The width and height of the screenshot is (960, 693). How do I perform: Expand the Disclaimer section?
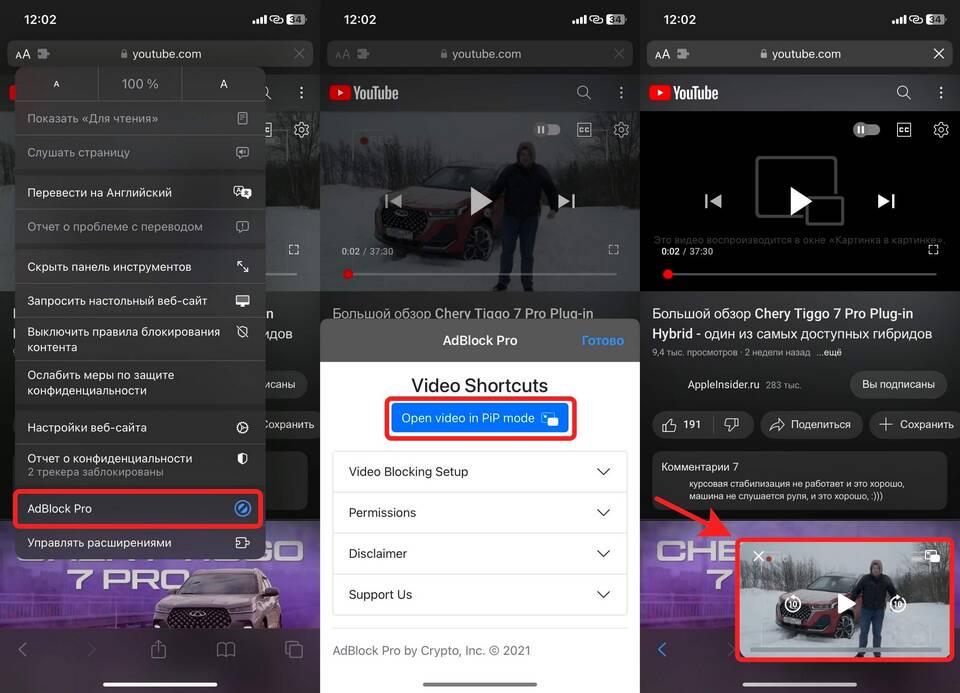pos(480,553)
